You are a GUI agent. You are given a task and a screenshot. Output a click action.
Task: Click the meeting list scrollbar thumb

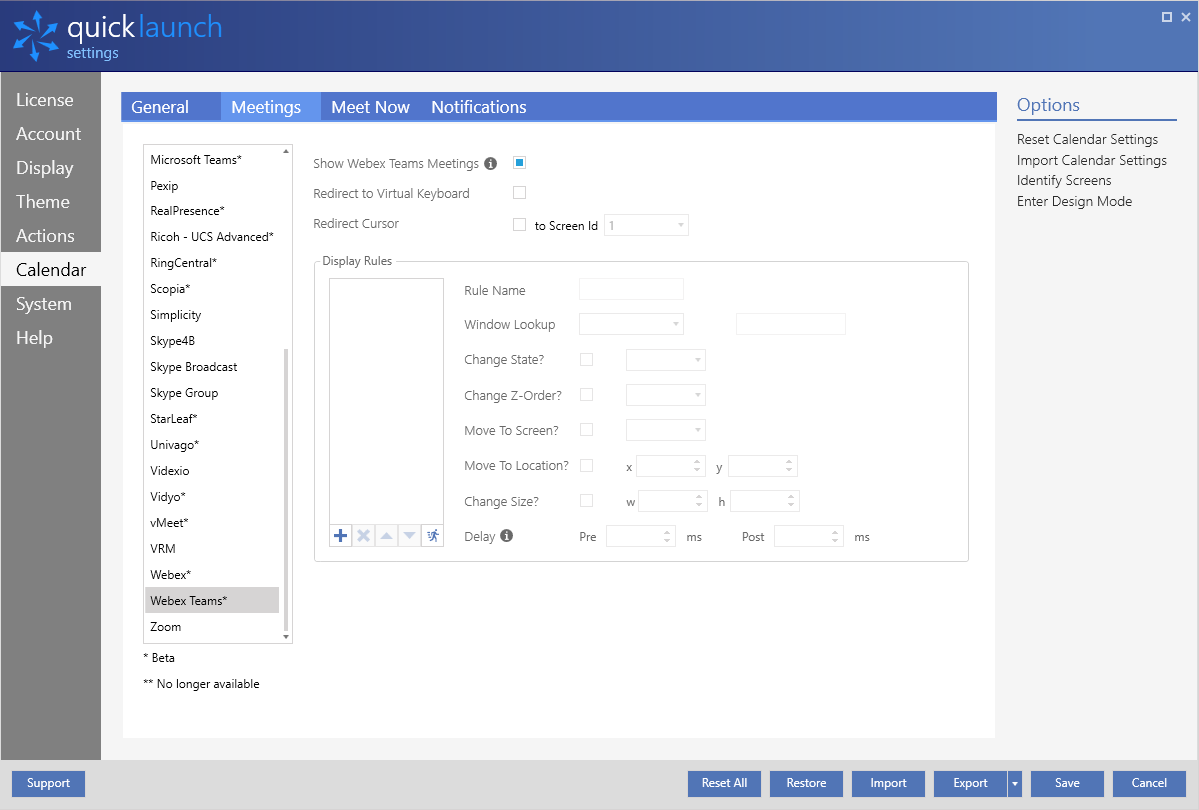286,490
